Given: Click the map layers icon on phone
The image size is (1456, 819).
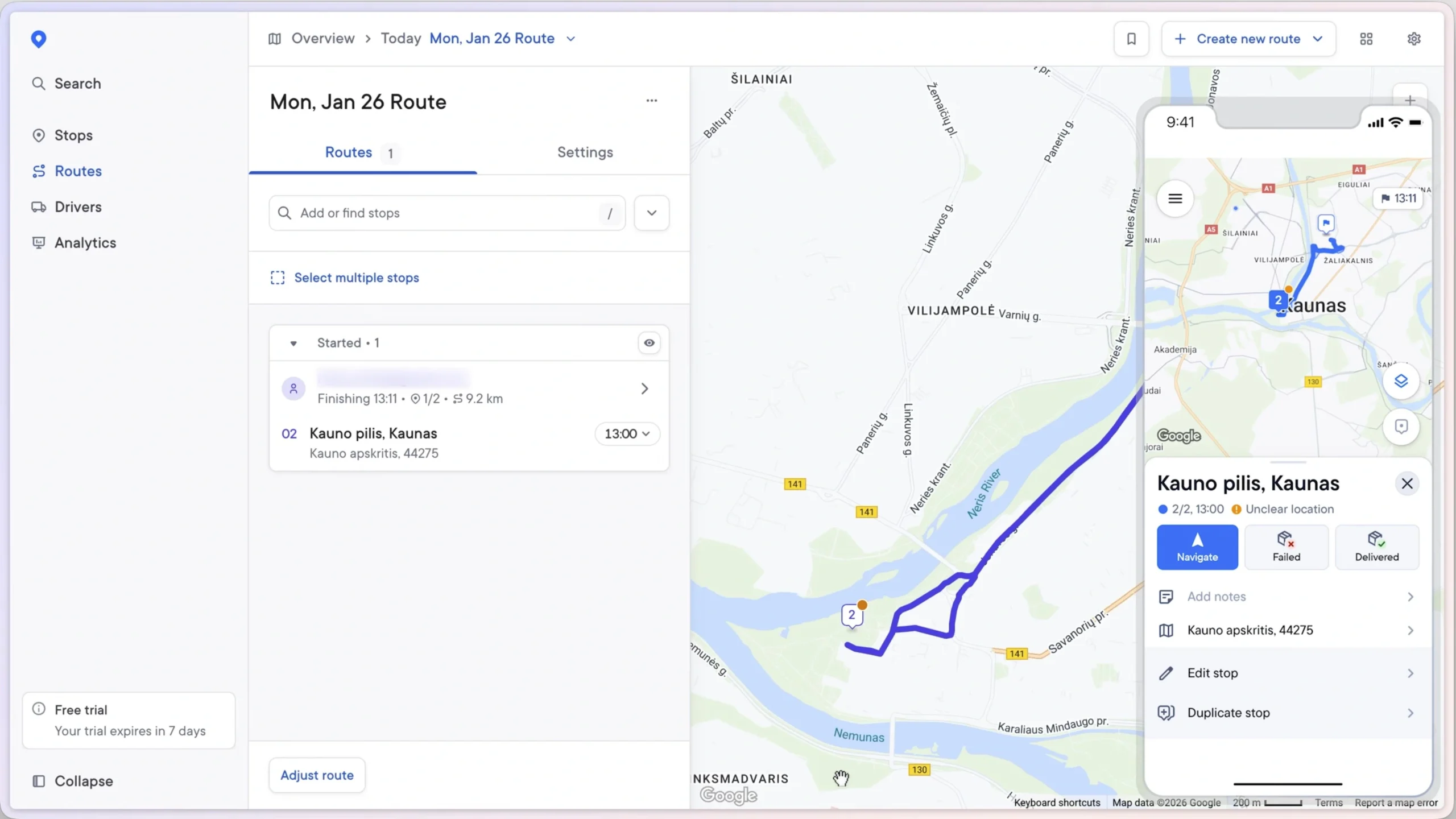Looking at the screenshot, I should coord(1401,381).
